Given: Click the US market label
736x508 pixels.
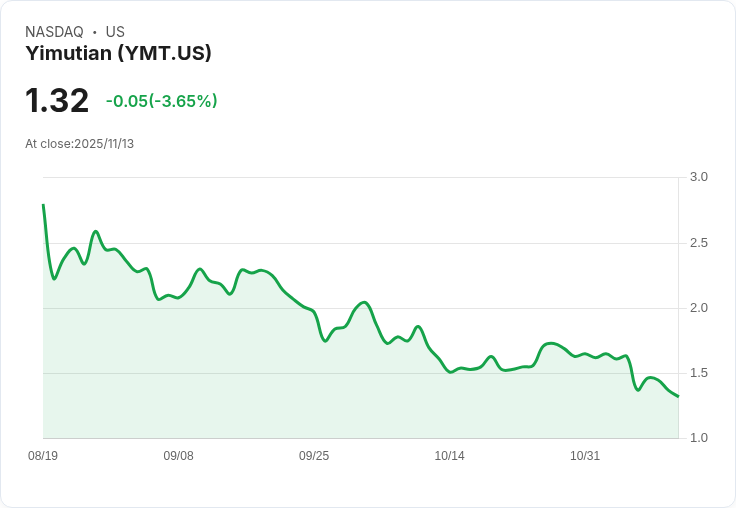Looking at the screenshot, I should (115, 32).
